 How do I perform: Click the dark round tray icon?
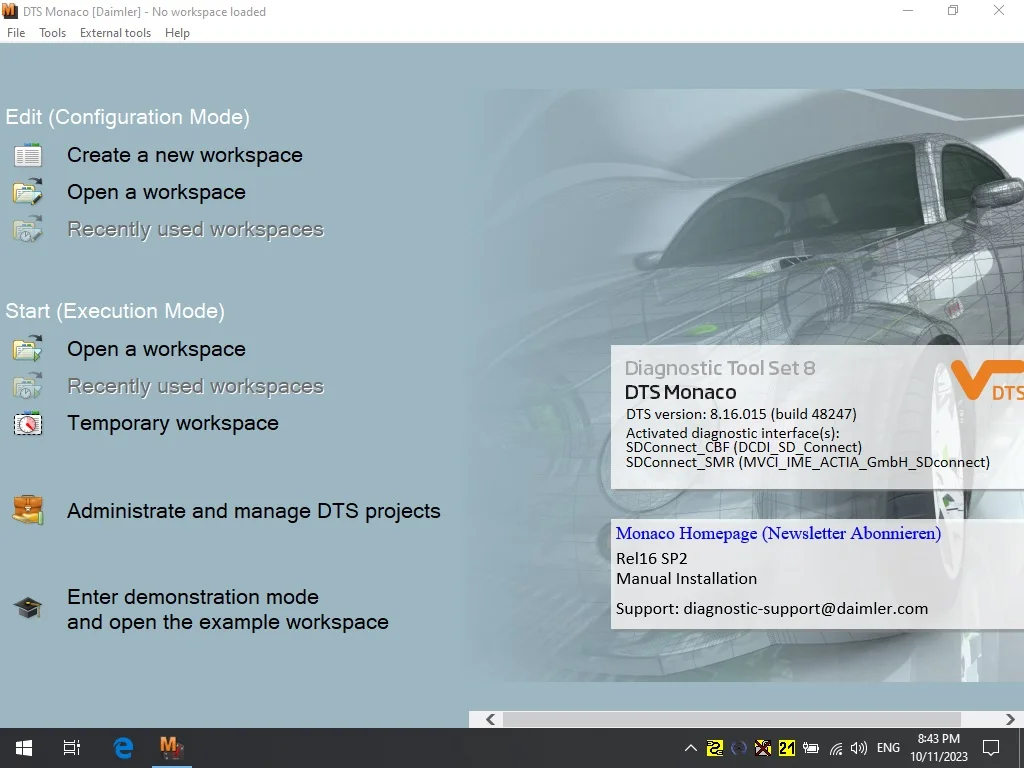[739, 748]
